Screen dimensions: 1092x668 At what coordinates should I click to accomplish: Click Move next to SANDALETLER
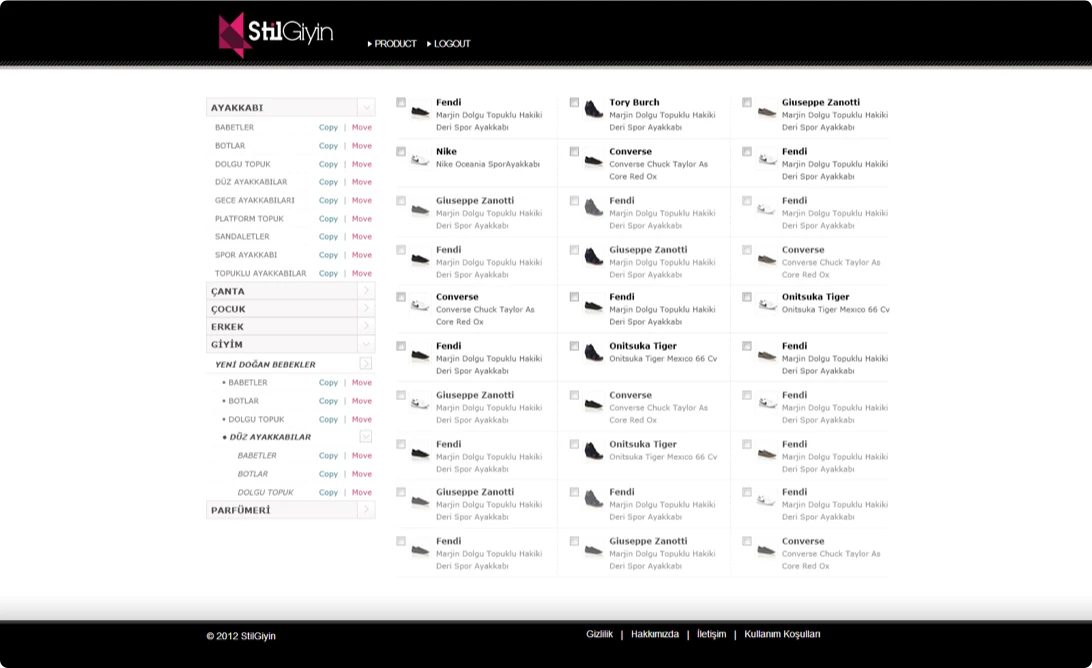[x=361, y=237]
